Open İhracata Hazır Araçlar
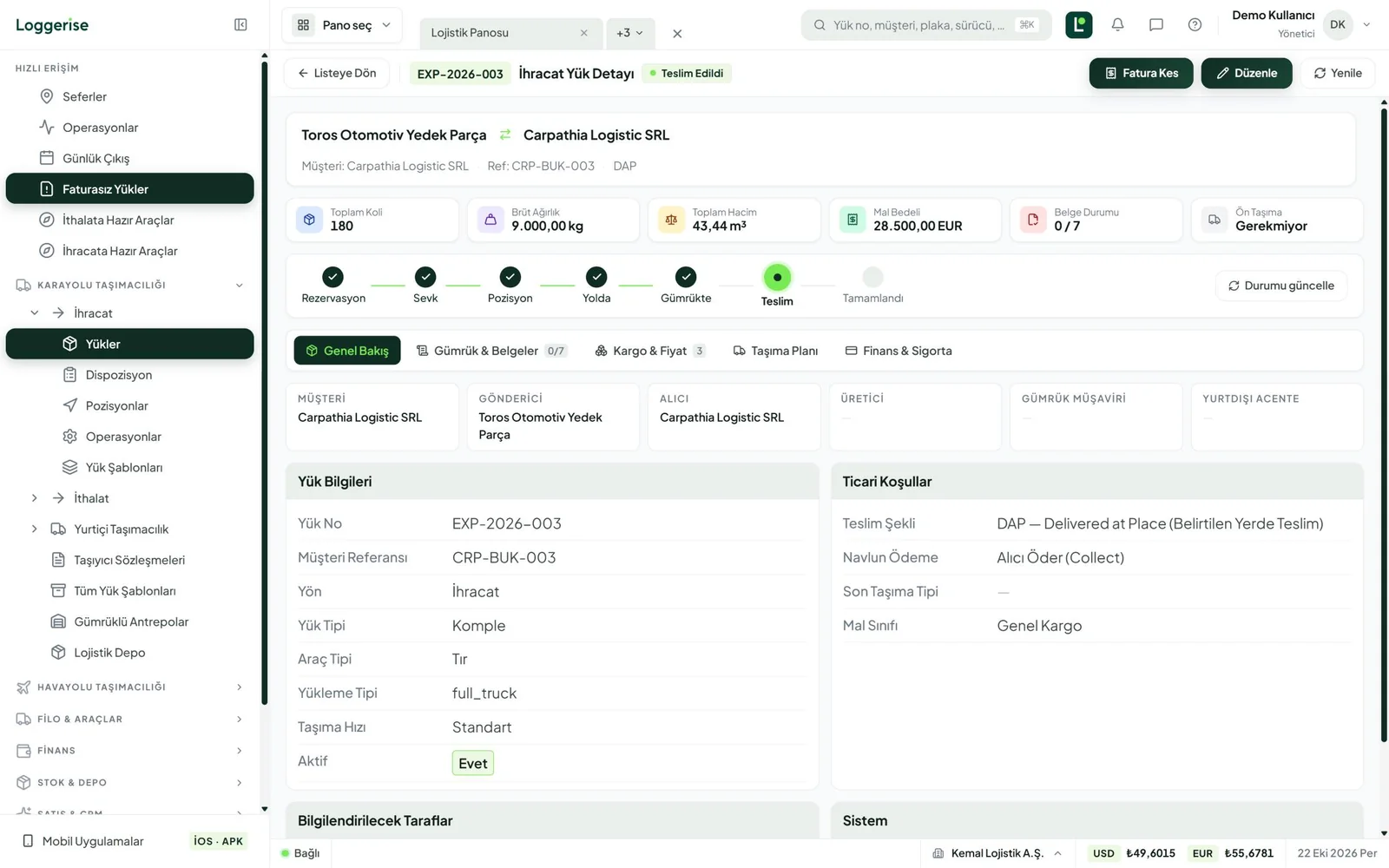This screenshot has width=1389, height=868. click(x=130, y=251)
